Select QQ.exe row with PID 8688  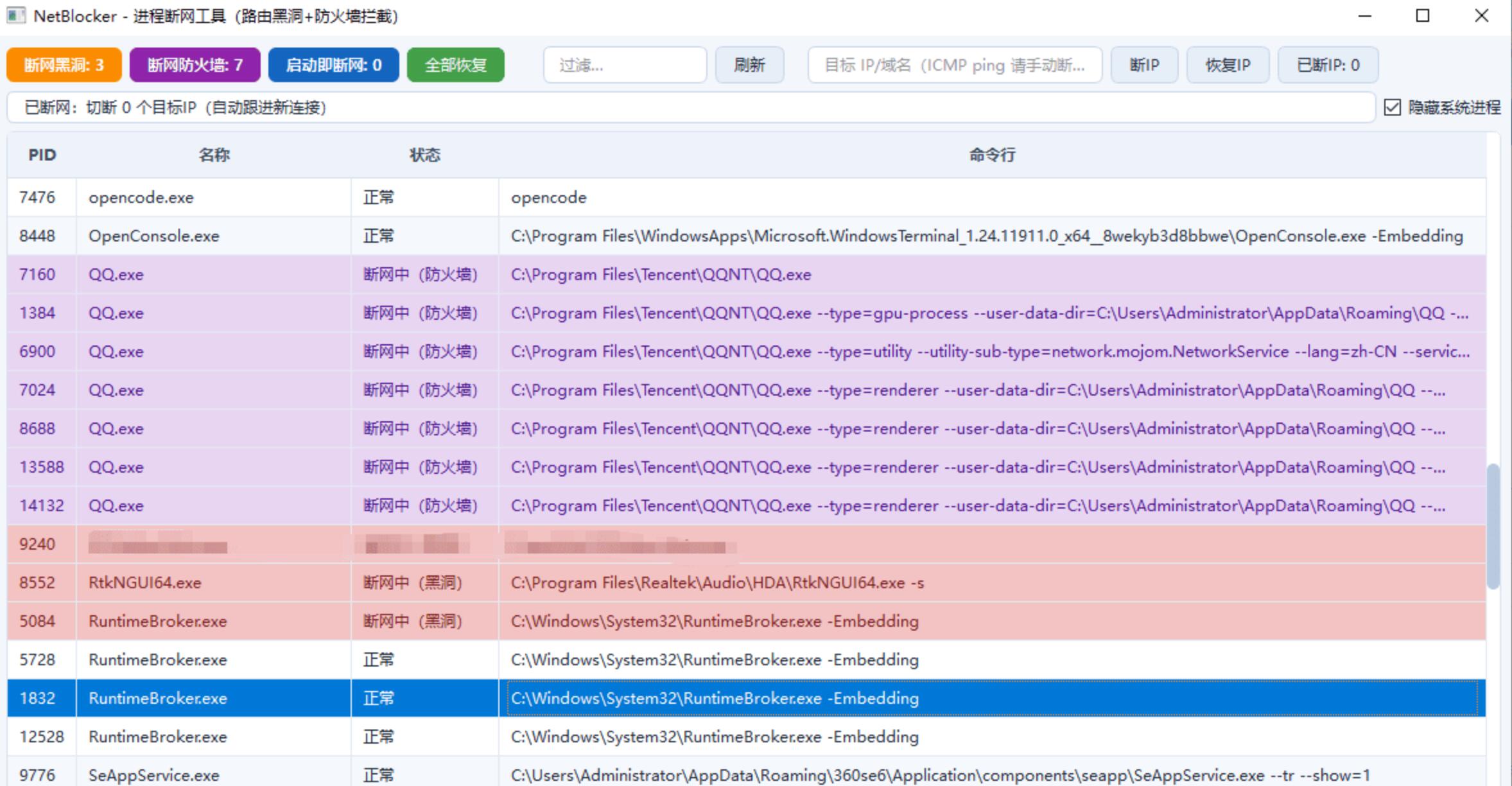(x=747, y=428)
